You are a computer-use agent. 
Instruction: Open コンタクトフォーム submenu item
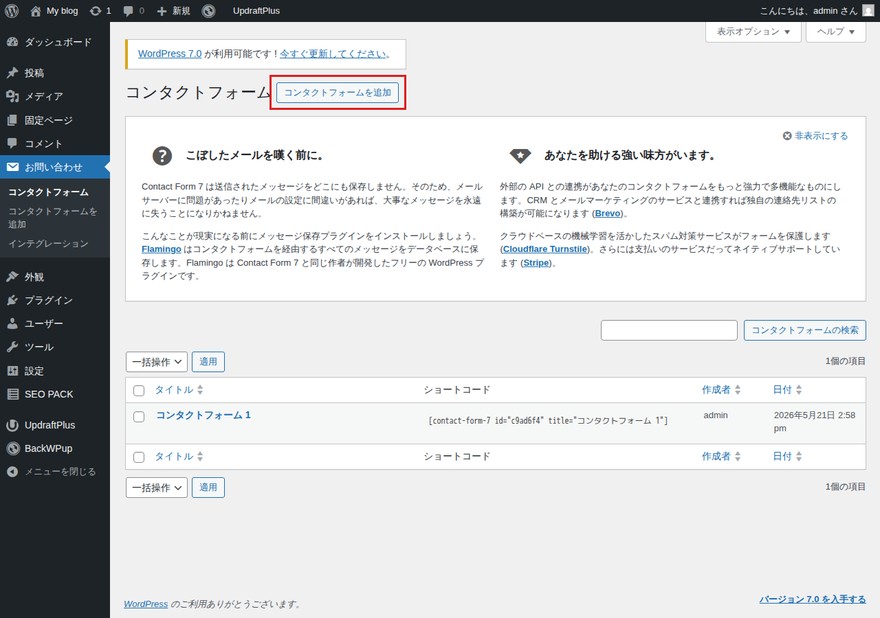coord(48,192)
